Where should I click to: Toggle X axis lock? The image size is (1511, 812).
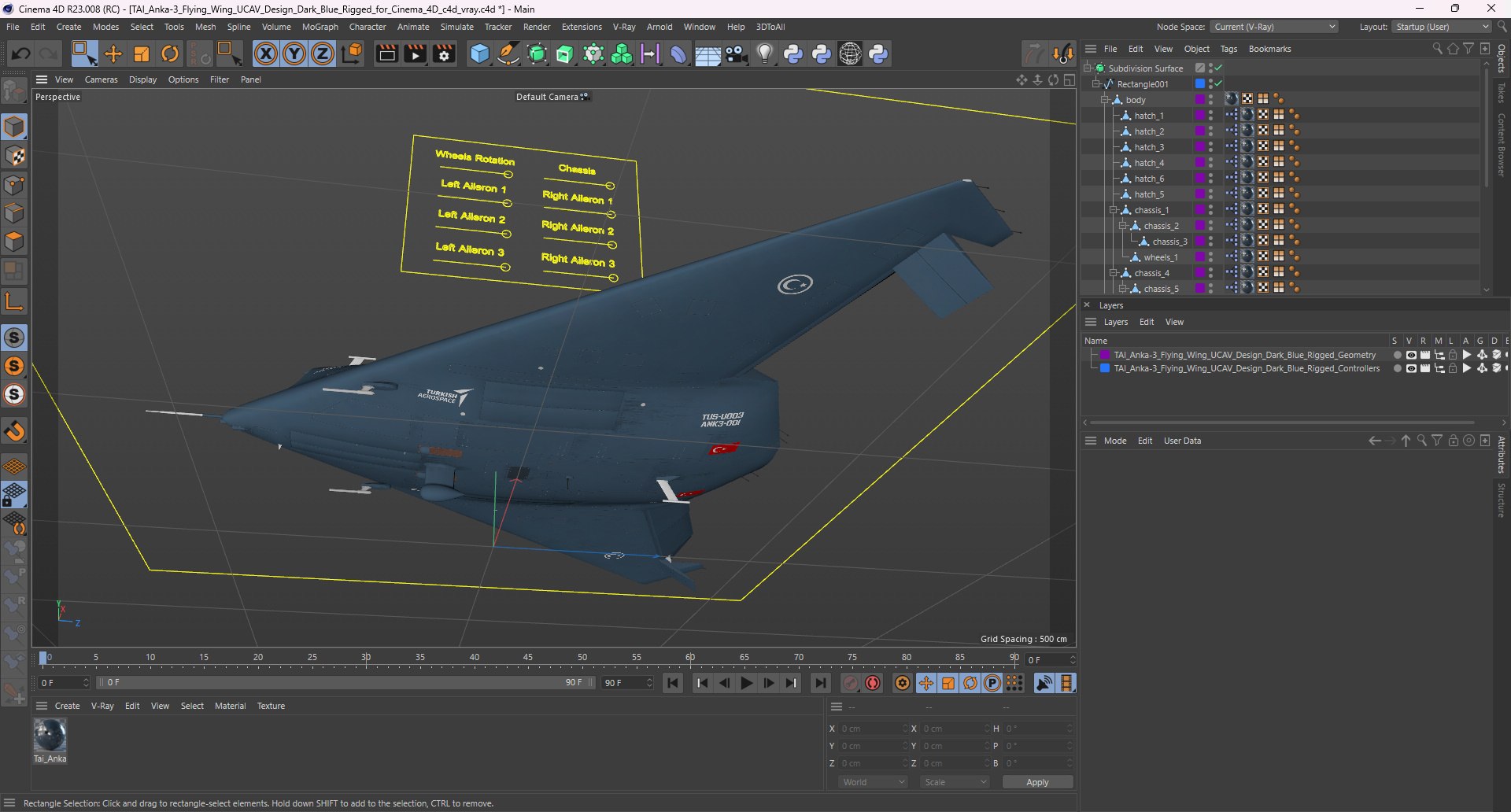[266, 54]
